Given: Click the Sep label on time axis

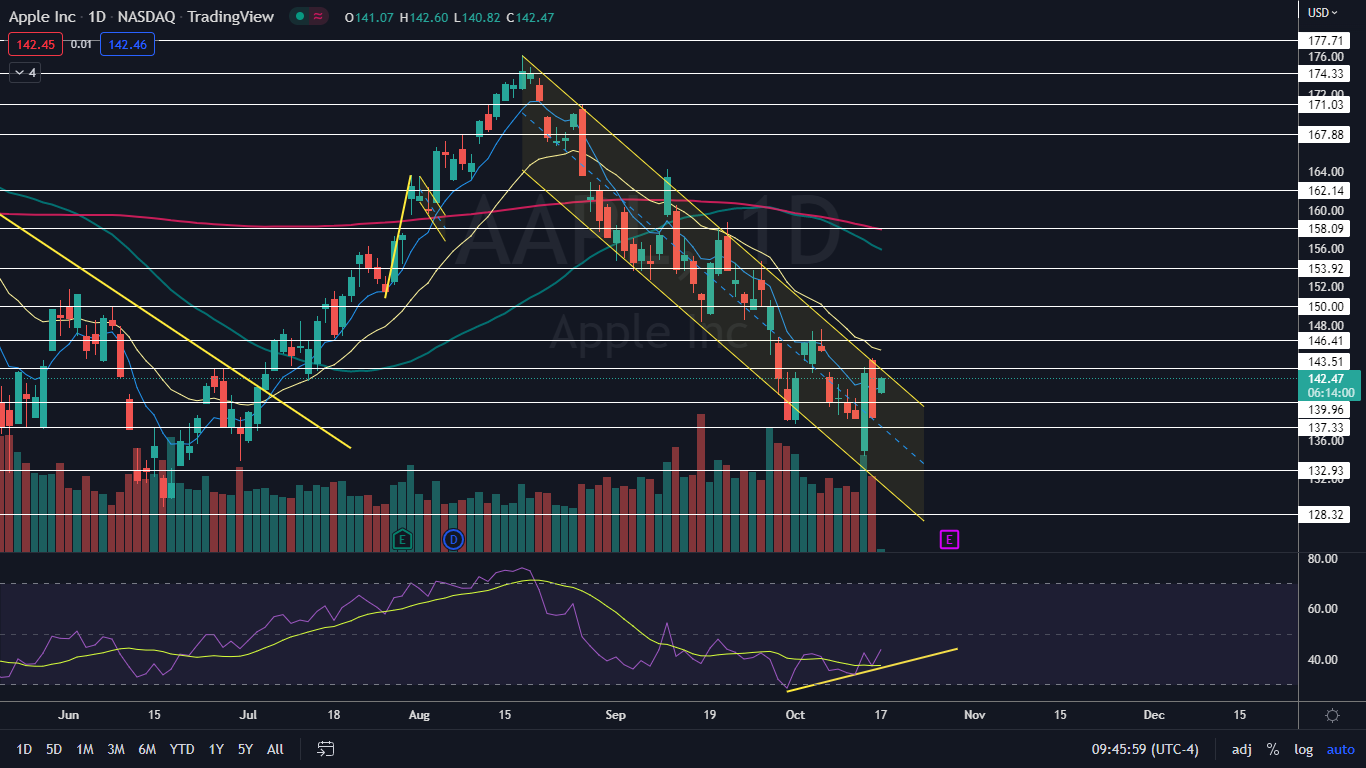Looking at the screenshot, I should coord(616,715).
